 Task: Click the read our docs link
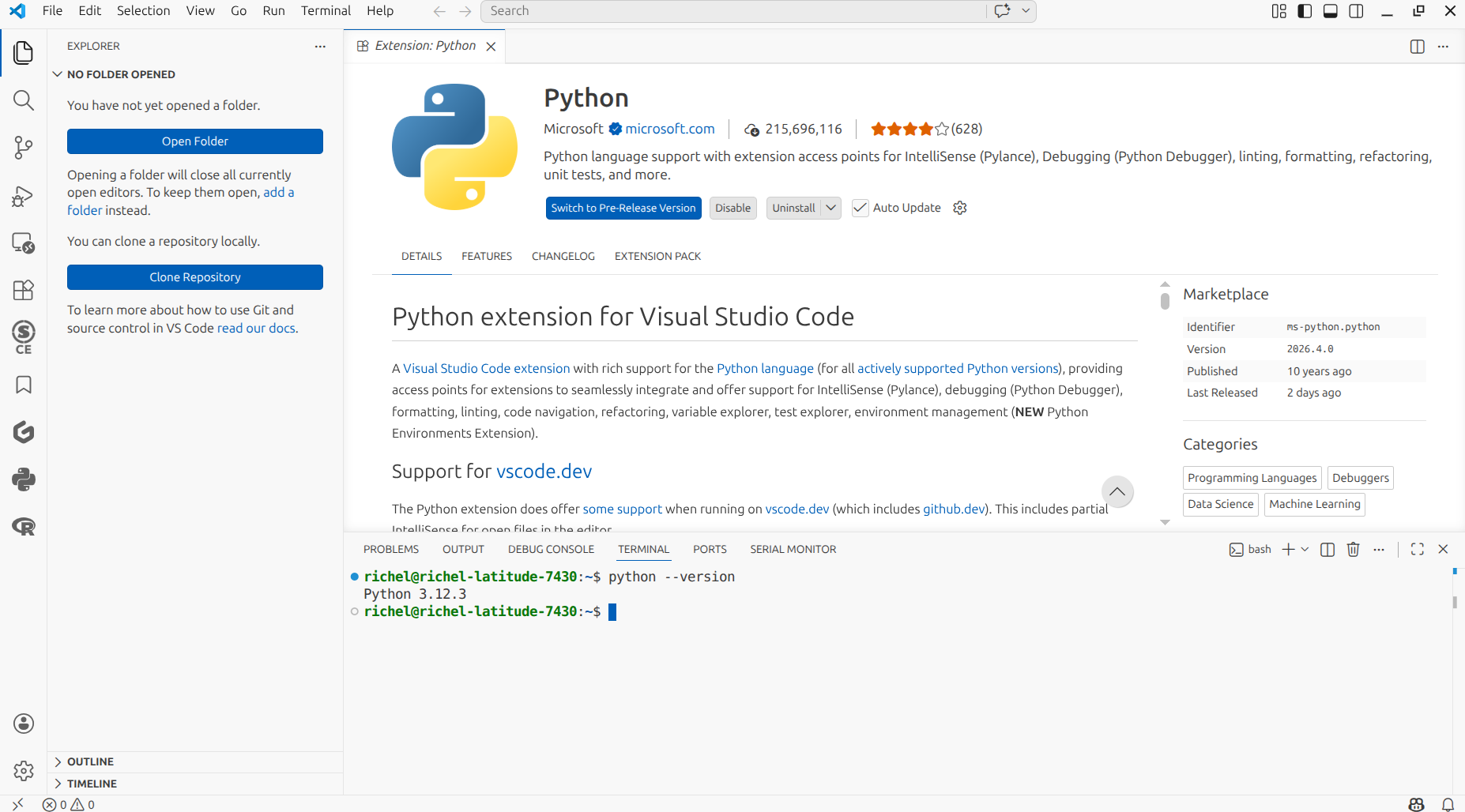[x=257, y=328]
